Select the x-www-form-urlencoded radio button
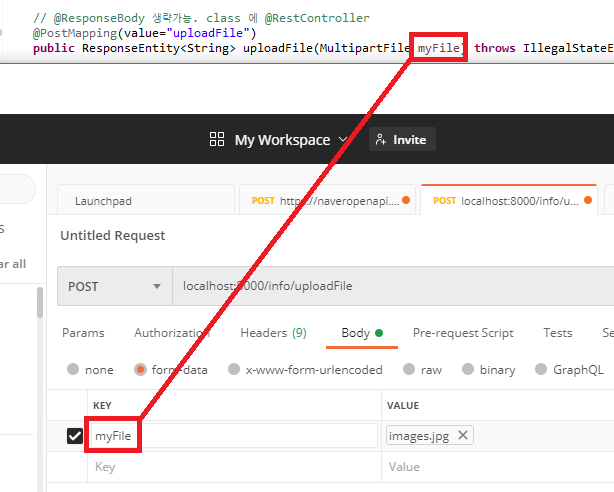This screenshot has height=492, width=614. tap(234, 369)
